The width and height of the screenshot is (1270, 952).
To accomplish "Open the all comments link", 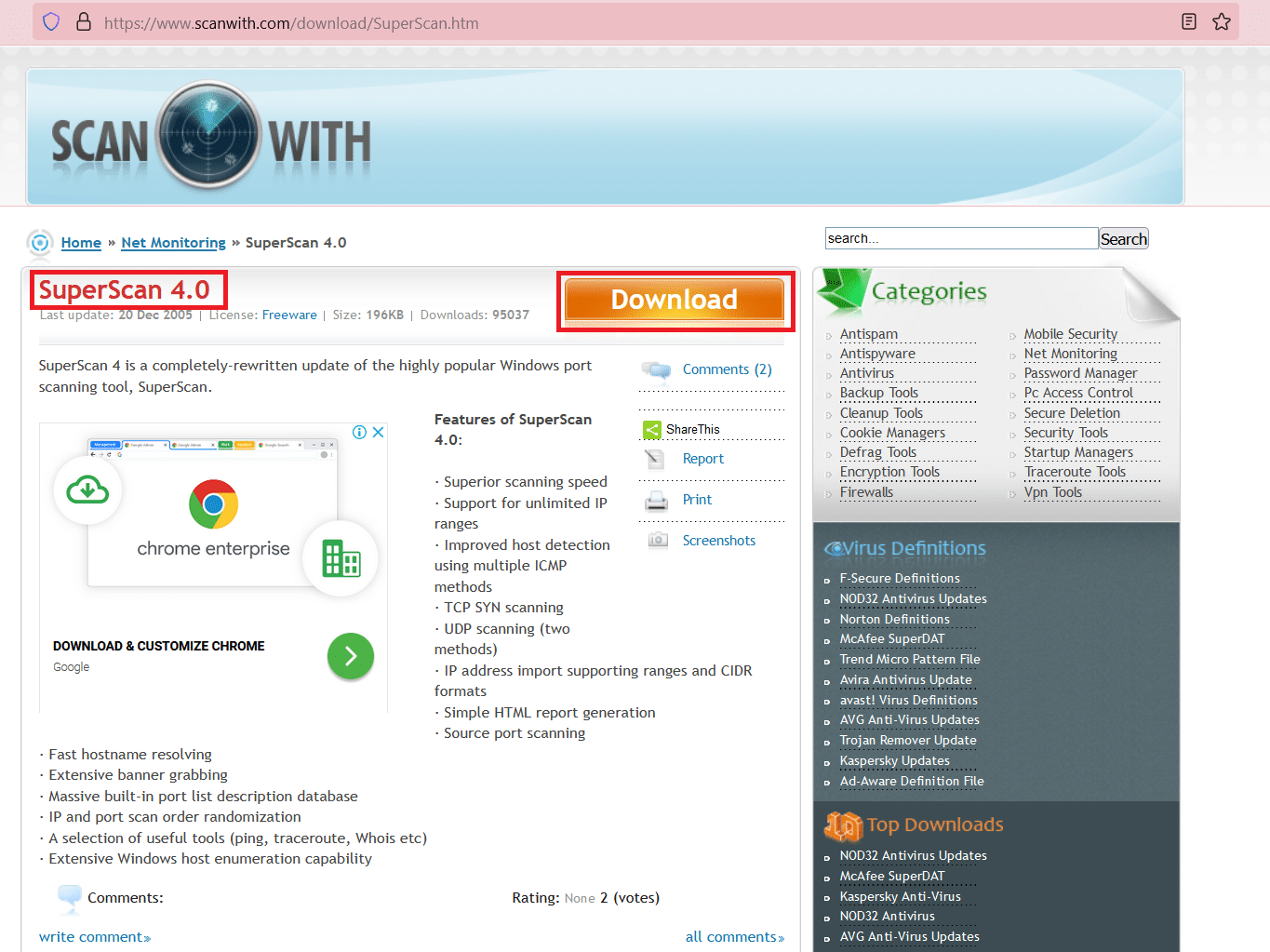I will click(735, 937).
